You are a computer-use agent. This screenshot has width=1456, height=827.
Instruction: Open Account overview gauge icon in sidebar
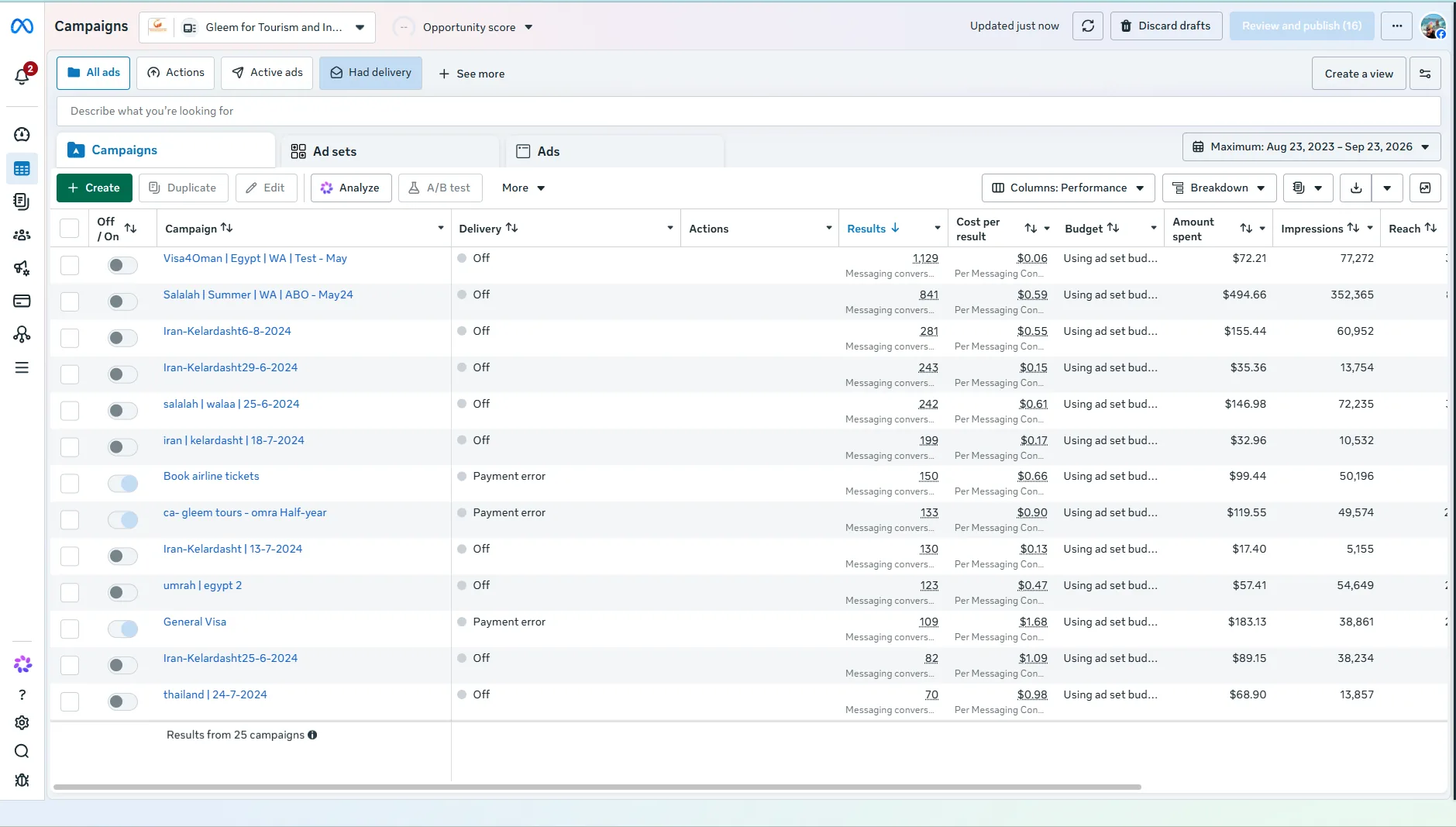tap(22, 134)
